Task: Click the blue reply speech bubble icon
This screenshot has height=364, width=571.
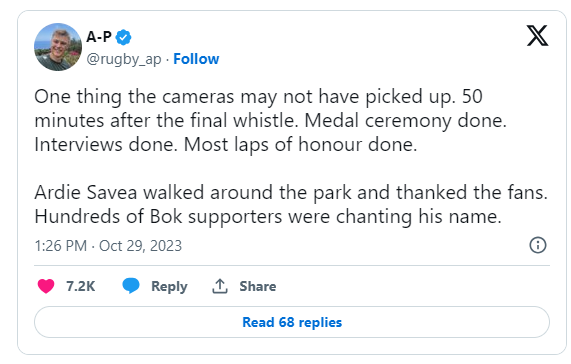Action: [x=131, y=286]
